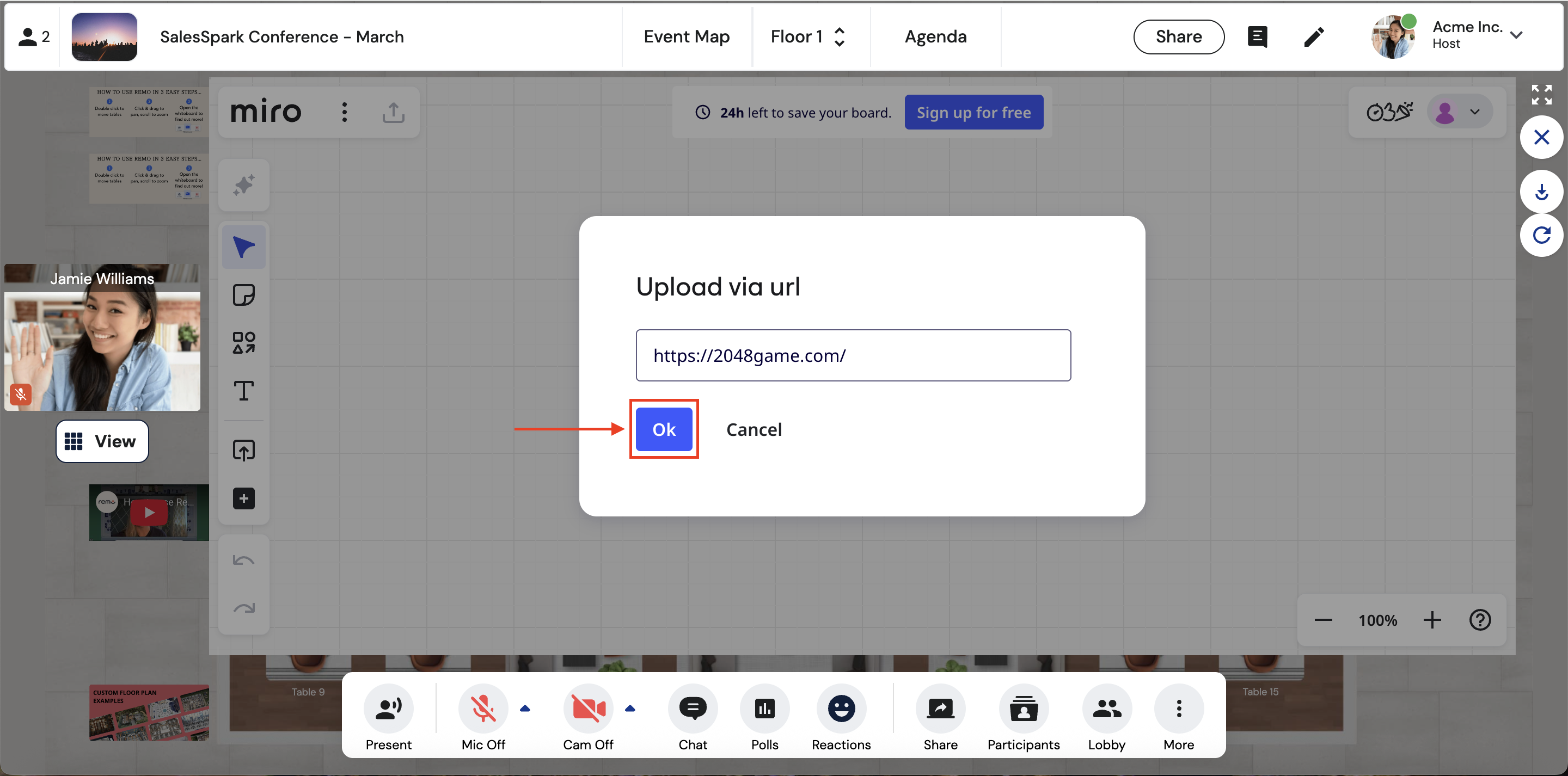Expand microphone options arrow
The height and width of the screenshot is (776, 1568).
pos(525,709)
